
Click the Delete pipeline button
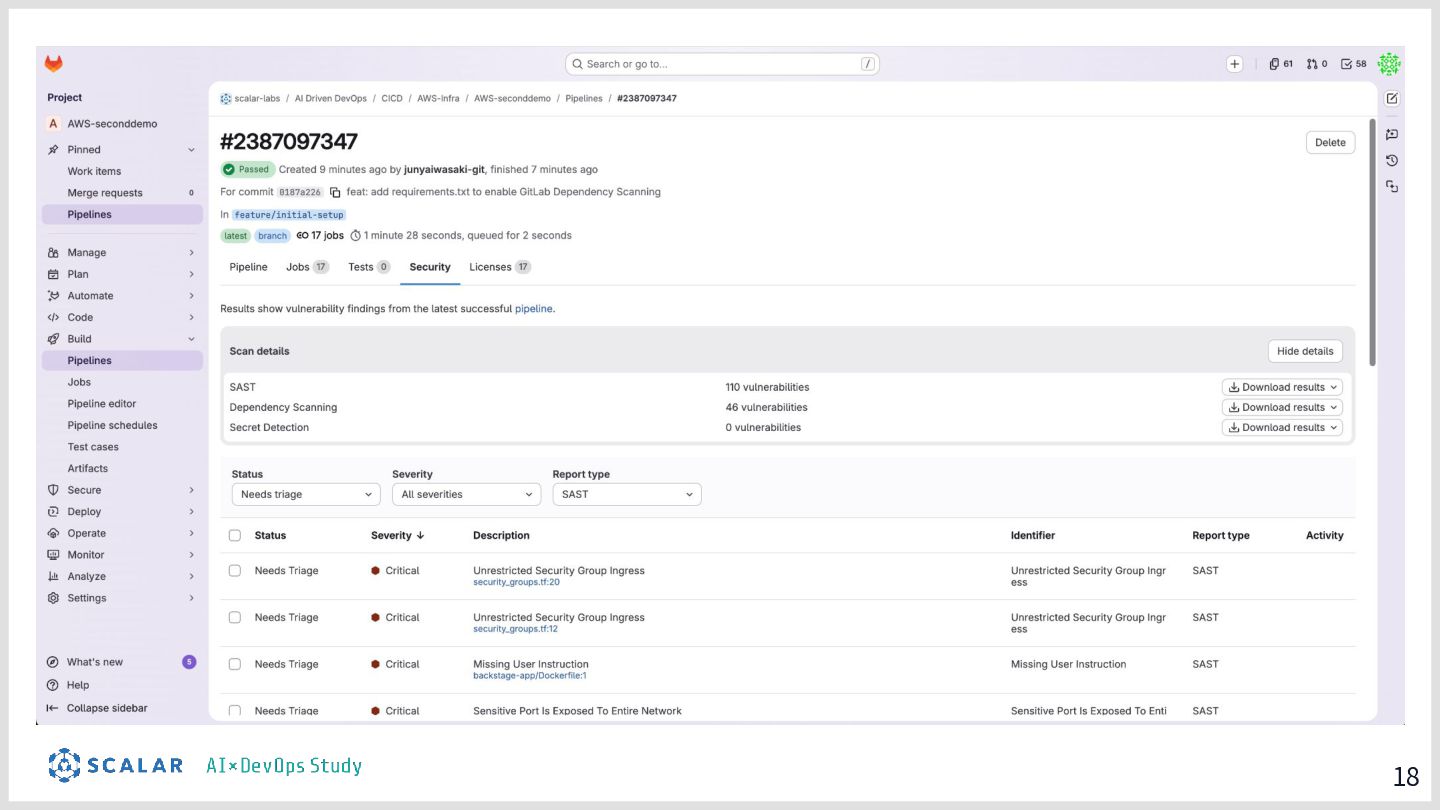[1330, 142]
